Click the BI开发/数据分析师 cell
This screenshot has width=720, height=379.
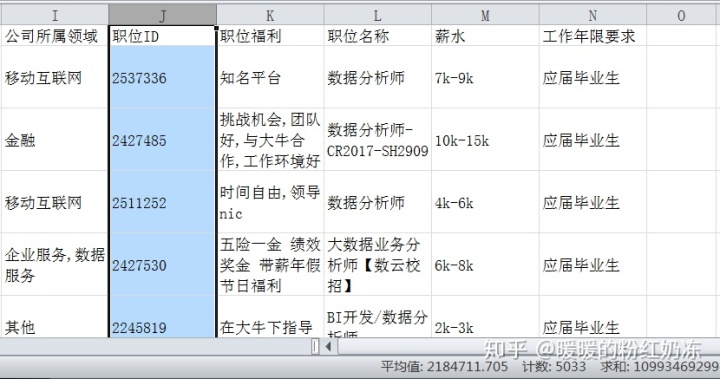(377, 317)
